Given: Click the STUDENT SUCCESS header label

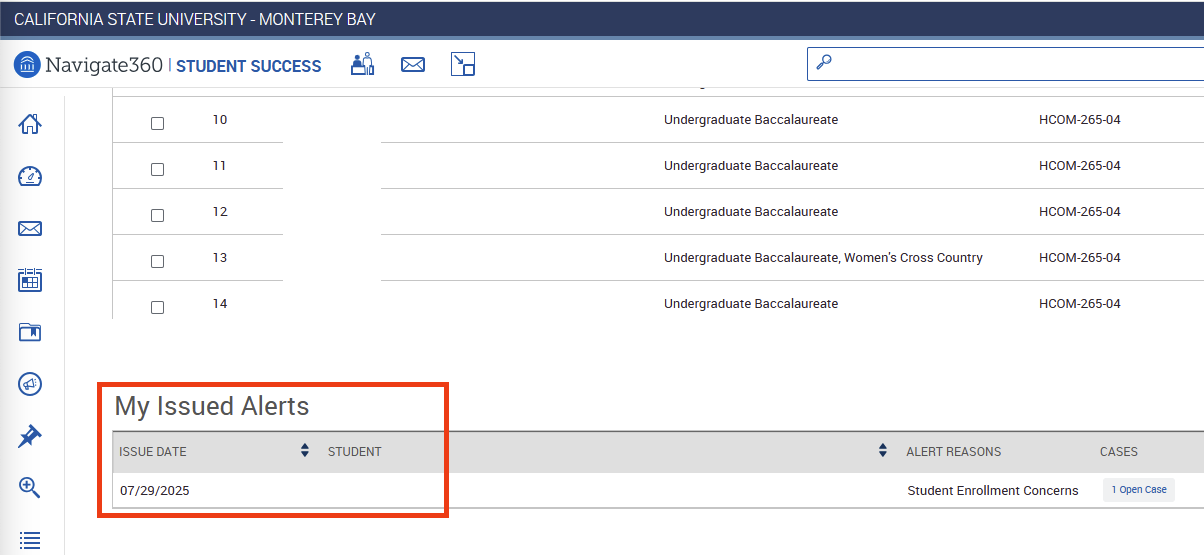Looking at the screenshot, I should click(249, 66).
